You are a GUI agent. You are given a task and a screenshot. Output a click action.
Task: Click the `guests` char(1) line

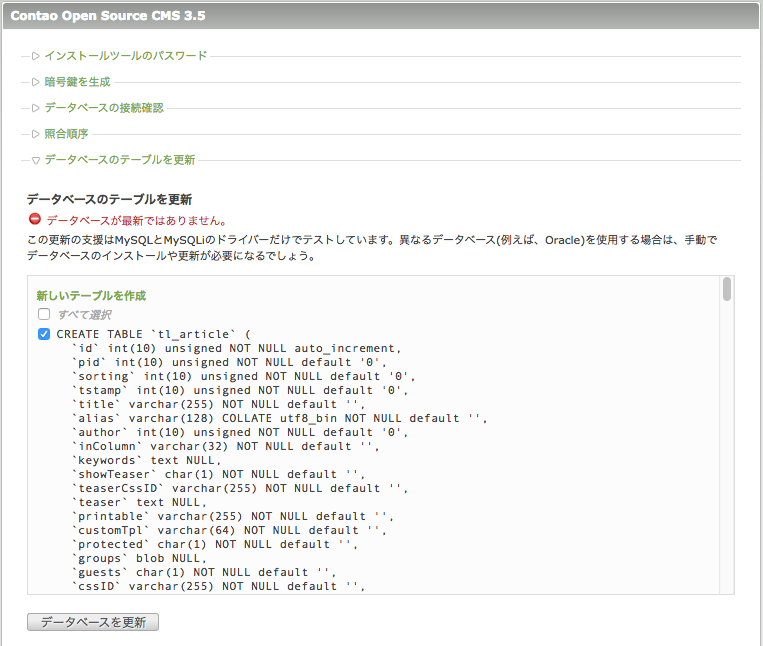coord(203,573)
